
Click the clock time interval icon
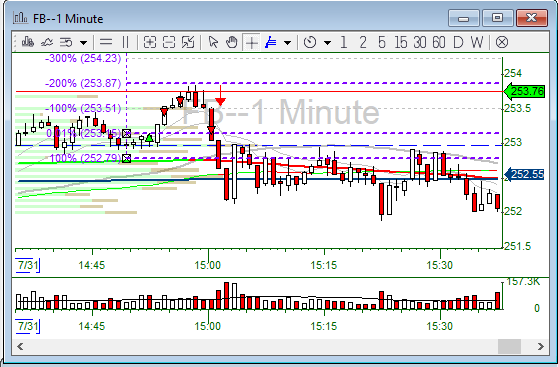pos(310,42)
